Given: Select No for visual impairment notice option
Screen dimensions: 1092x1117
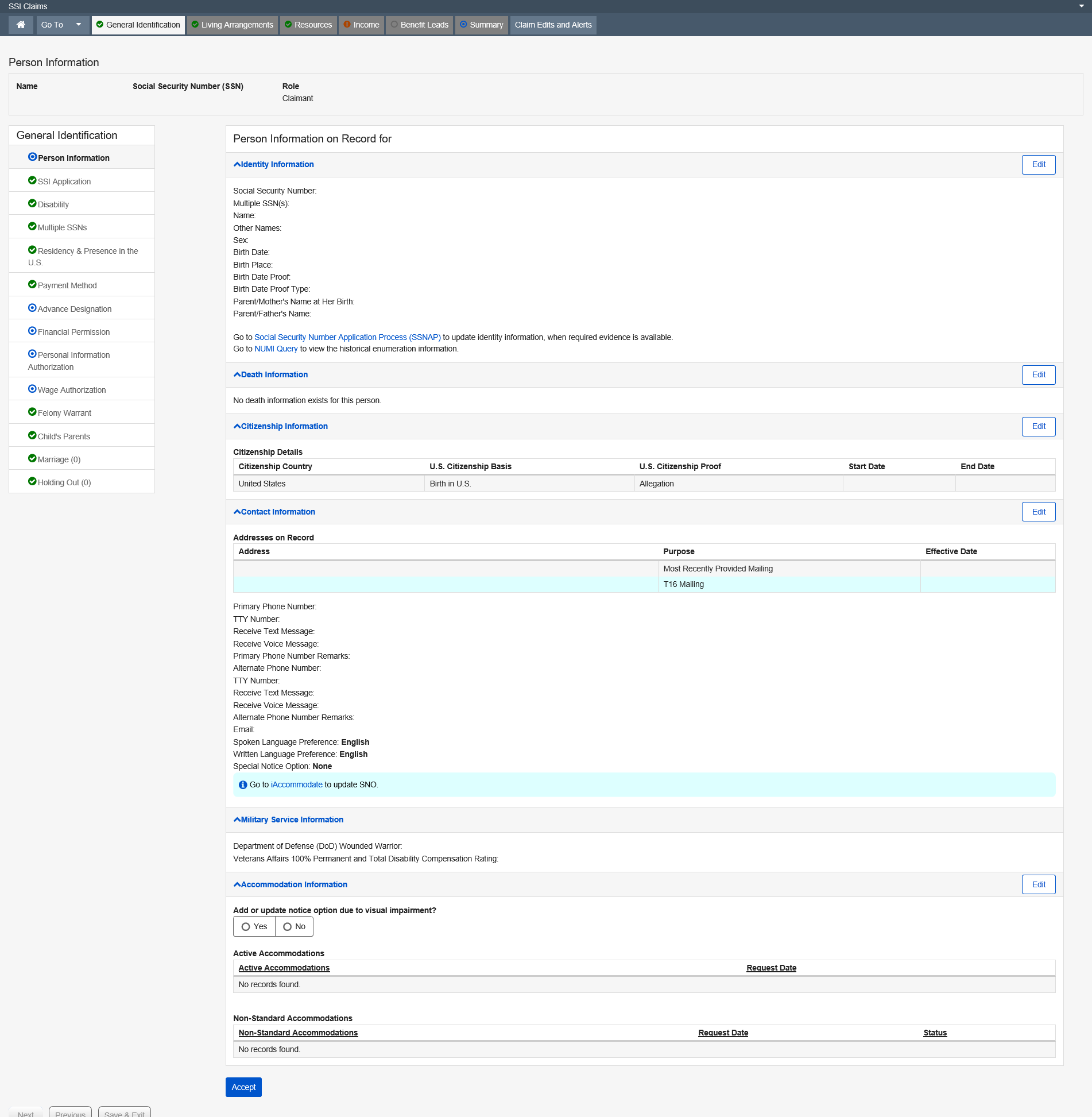Looking at the screenshot, I should tap(288, 927).
